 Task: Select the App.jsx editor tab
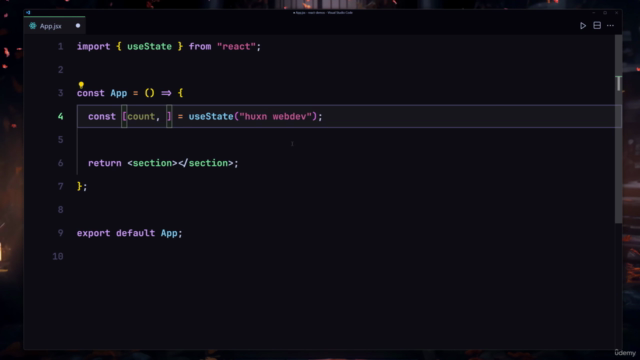[x=55, y=26]
